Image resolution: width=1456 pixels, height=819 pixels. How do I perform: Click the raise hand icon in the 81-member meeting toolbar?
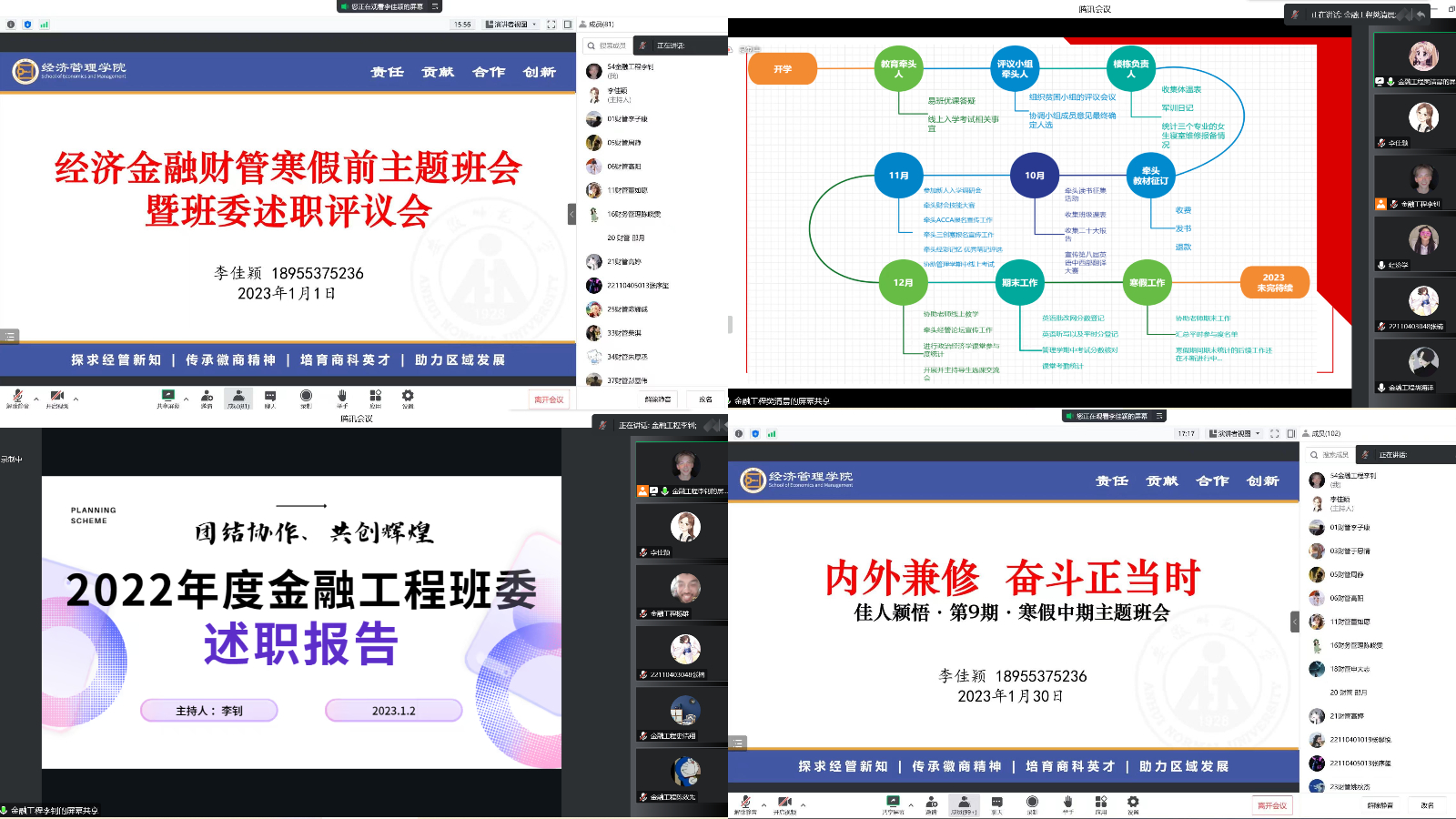pos(341,397)
